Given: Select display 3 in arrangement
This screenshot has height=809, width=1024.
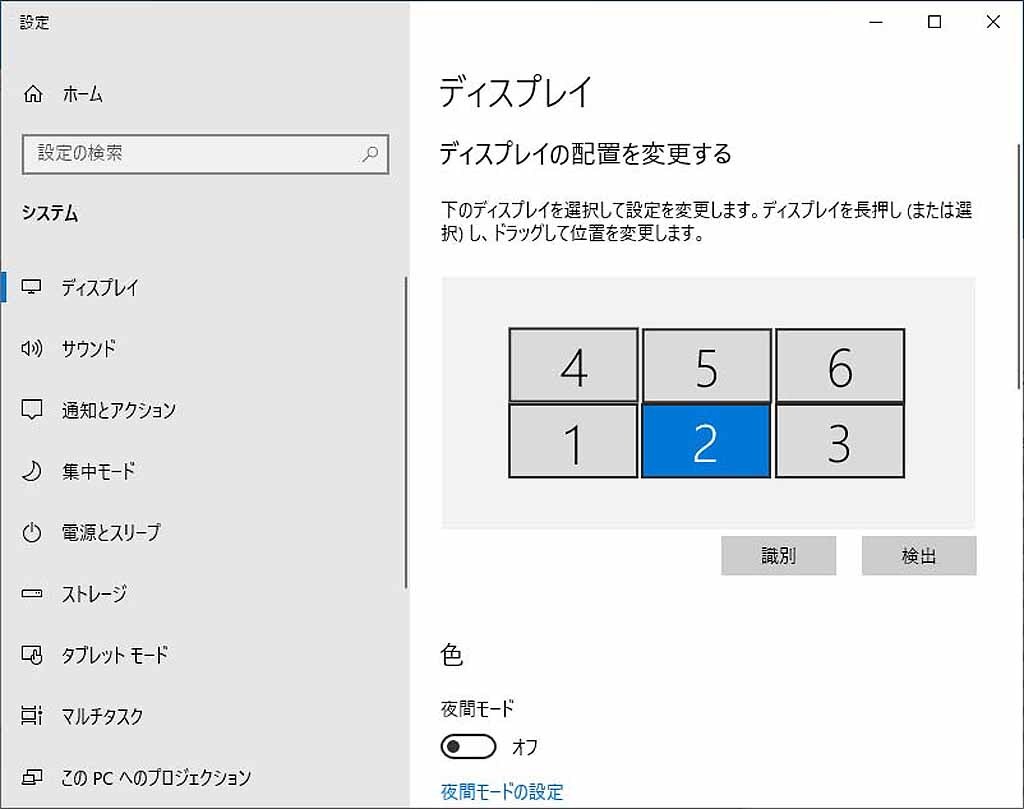Looking at the screenshot, I should click(x=840, y=441).
